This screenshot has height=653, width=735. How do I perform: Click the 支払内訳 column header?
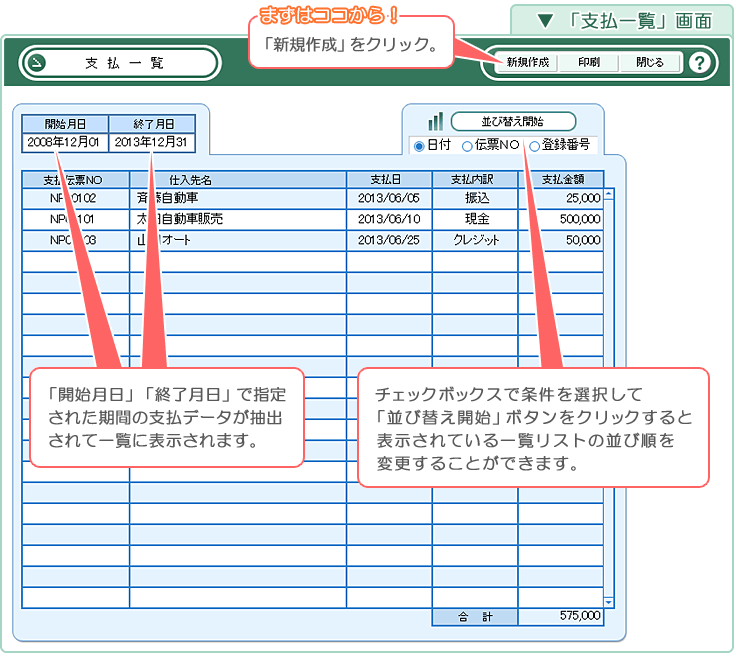coord(475,180)
